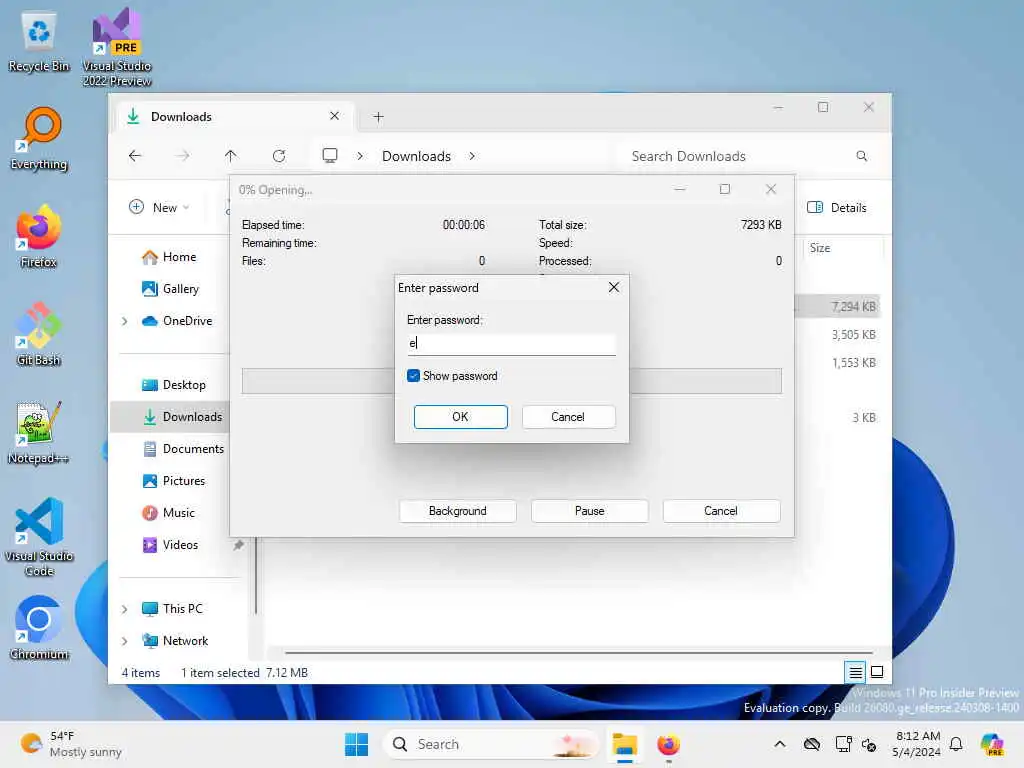The image size is (1024, 768).
Task: Close the Downloads Explorer tab
Action: 334,116
